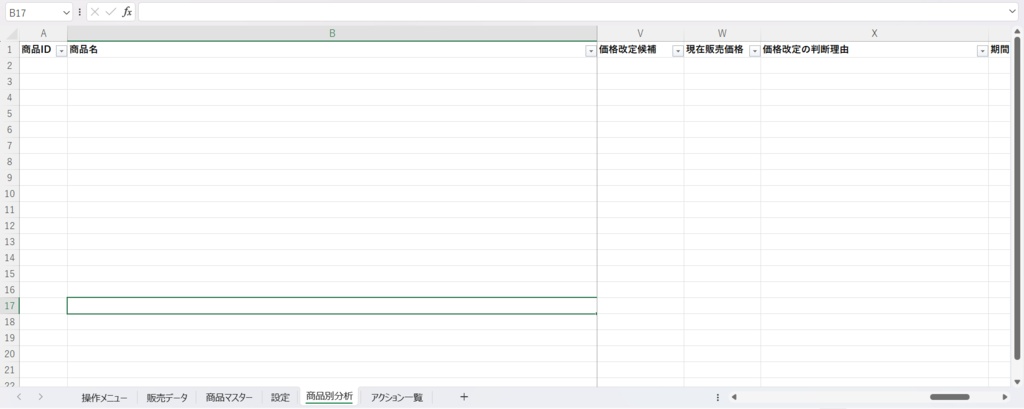Click the 商品ID header cell
This screenshot has height=409, width=1024.
coord(44,50)
